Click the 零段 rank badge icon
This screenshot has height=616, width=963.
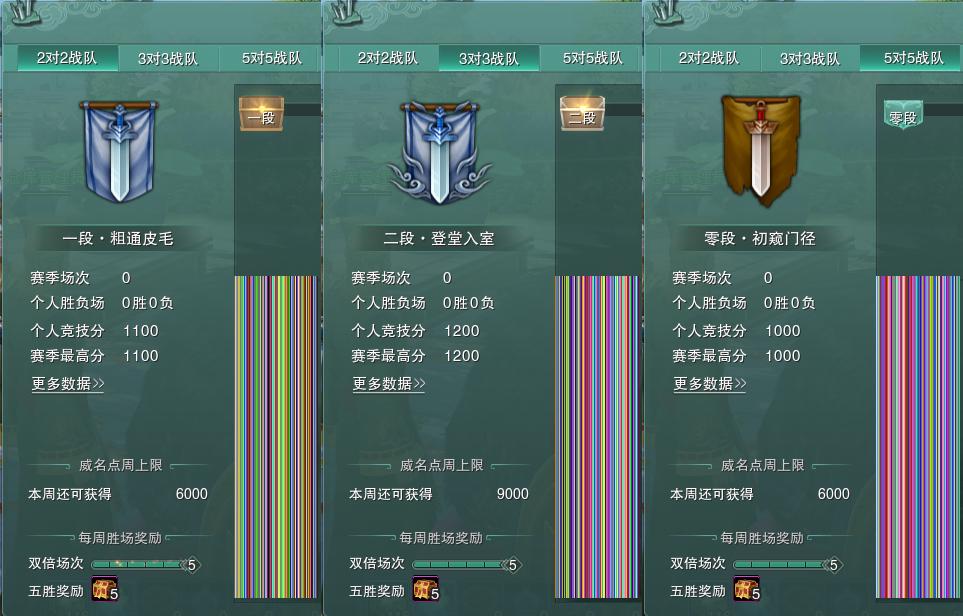point(903,115)
